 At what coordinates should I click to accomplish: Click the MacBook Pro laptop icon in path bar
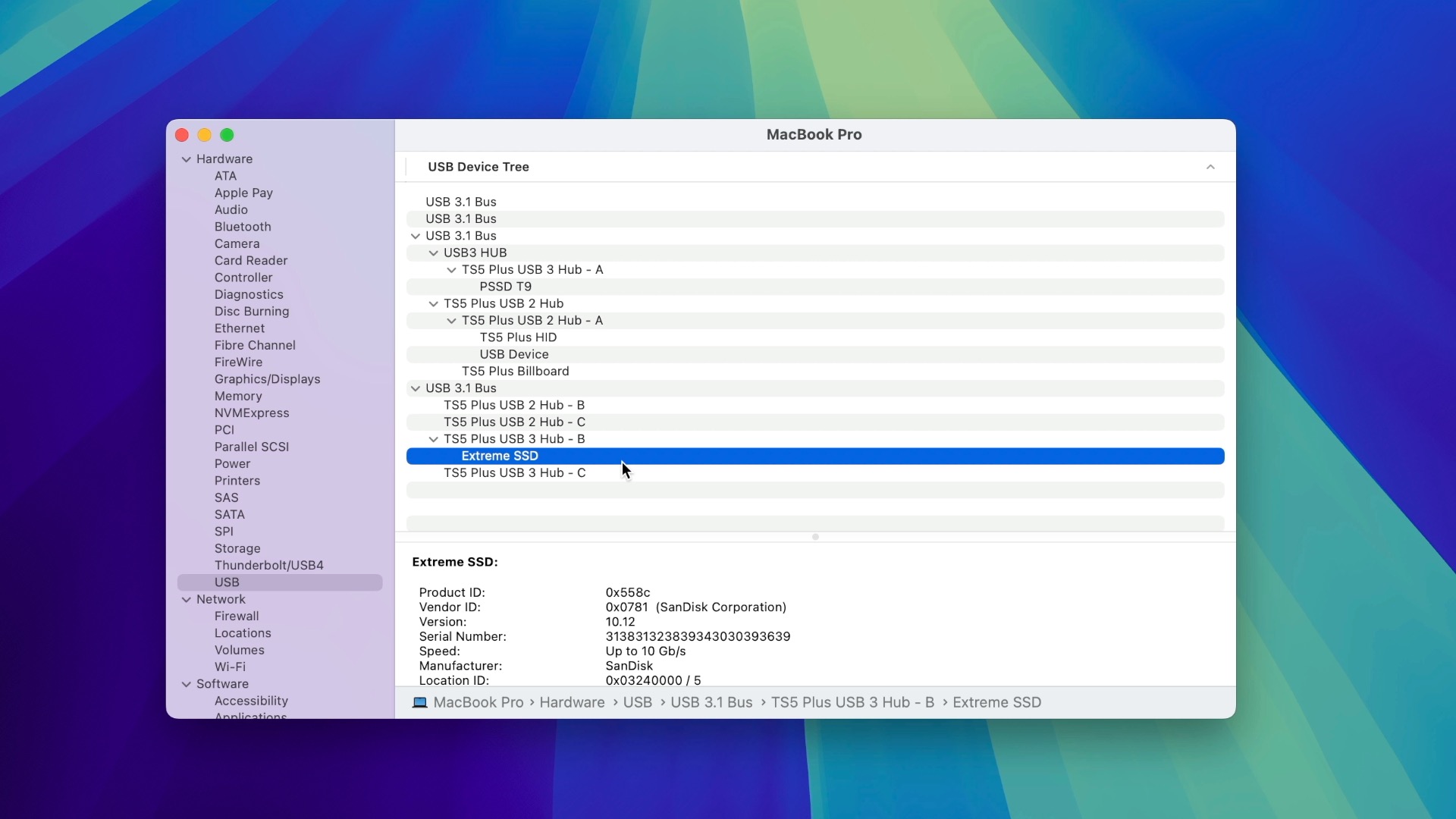click(x=419, y=703)
